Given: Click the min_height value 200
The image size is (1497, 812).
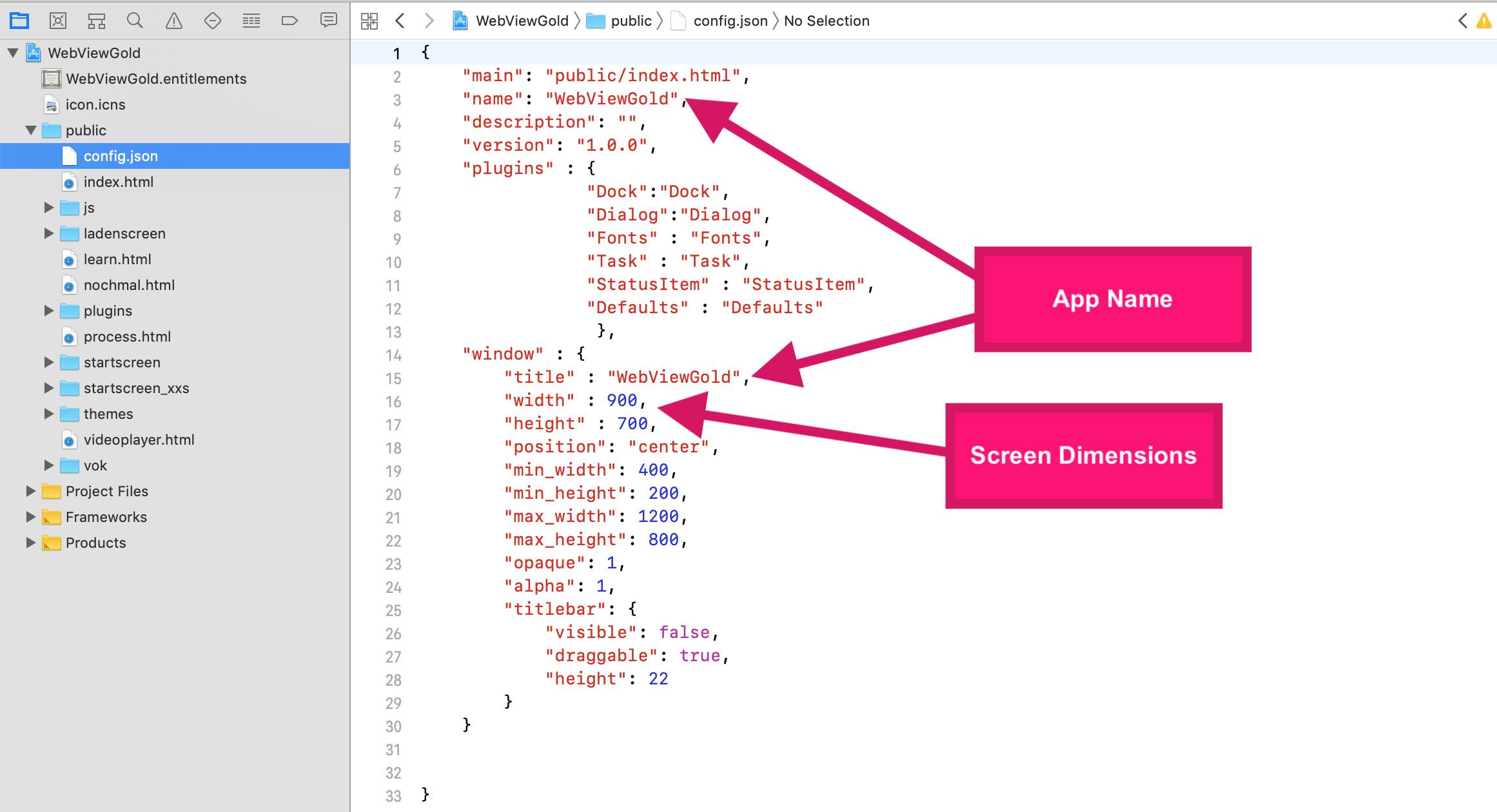Looking at the screenshot, I should pos(663,493).
